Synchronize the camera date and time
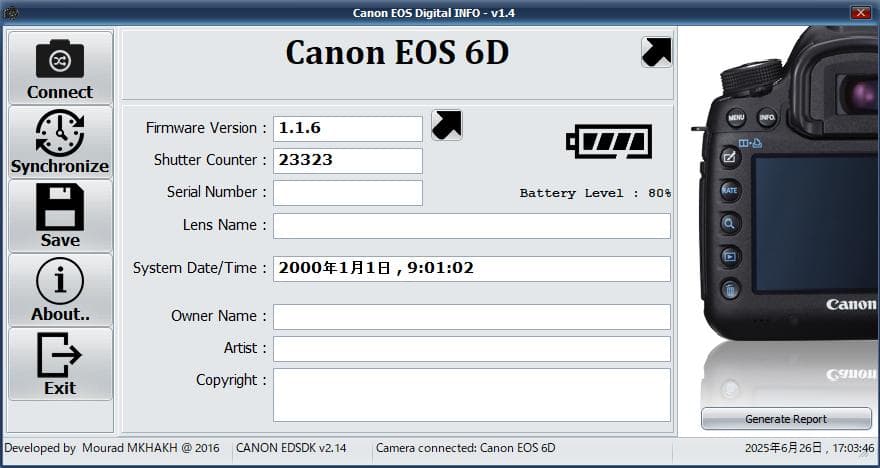The height and width of the screenshot is (468, 880). (x=60, y=142)
